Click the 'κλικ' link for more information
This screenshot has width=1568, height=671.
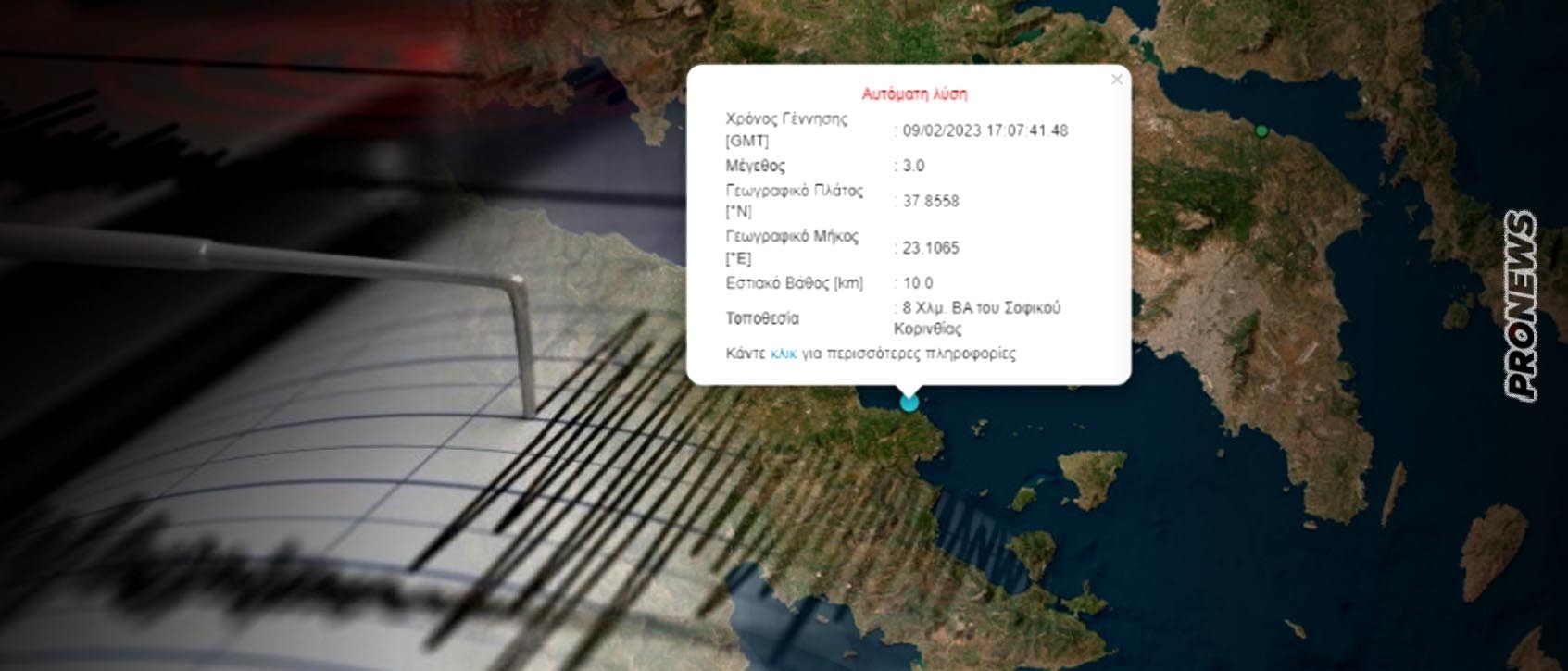tap(783, 354)
